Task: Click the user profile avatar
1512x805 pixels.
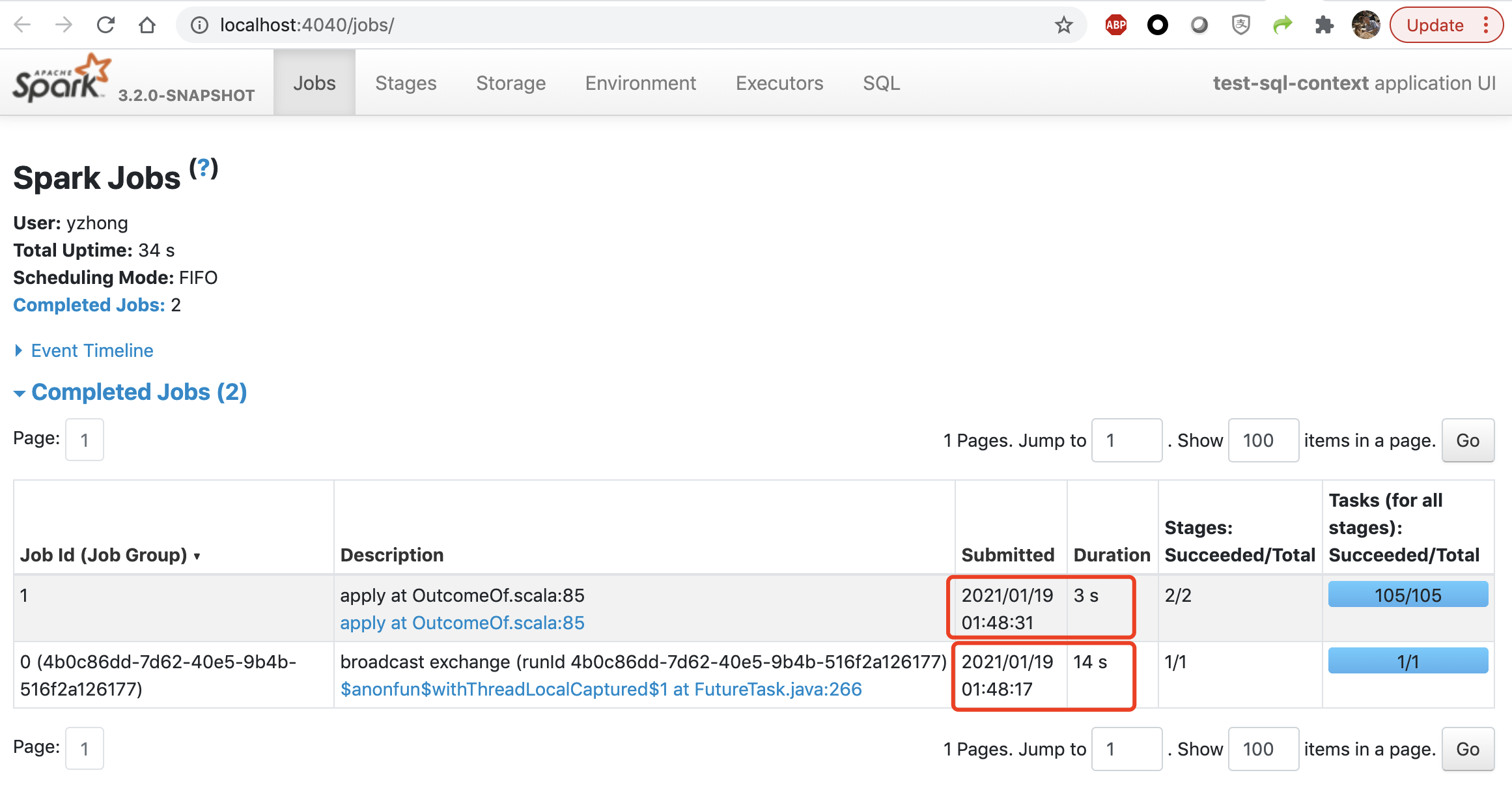Action: point(1365,25)
